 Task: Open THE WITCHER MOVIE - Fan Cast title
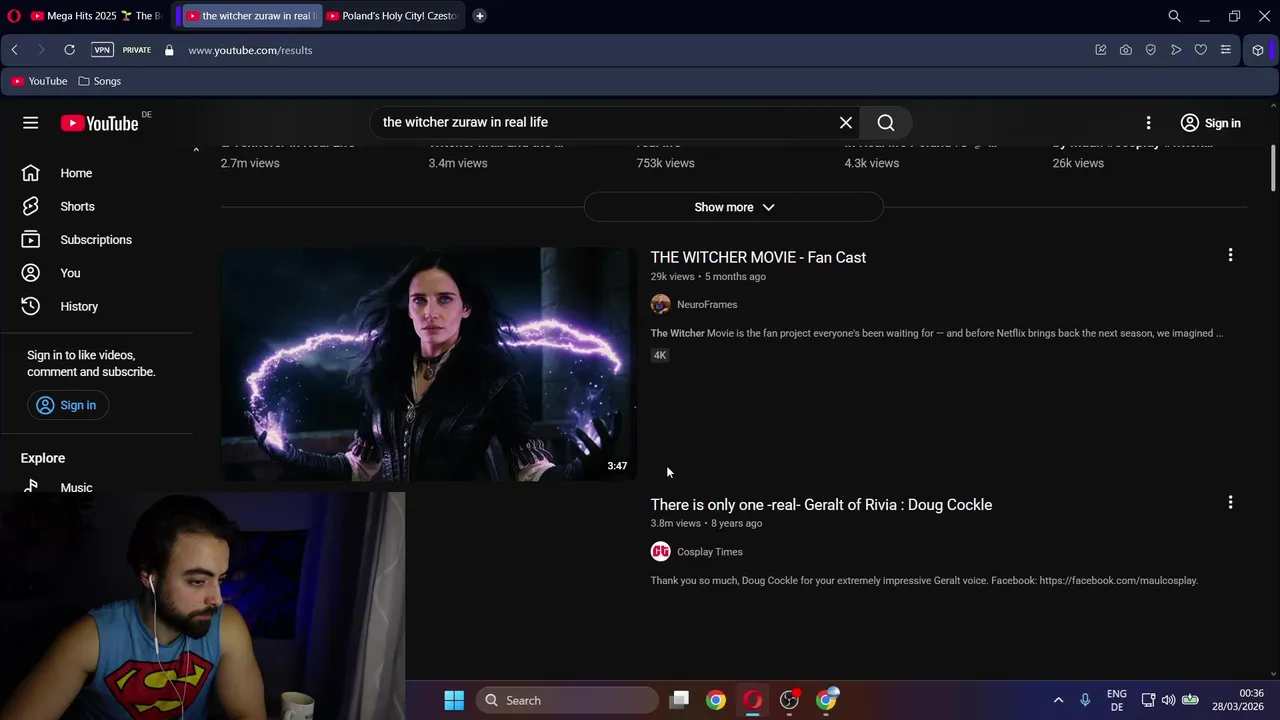coord(758,257)
